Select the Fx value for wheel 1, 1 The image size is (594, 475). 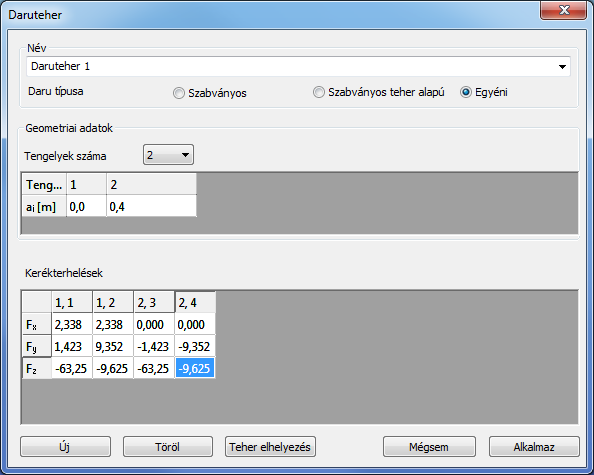(x=72, y=325)
